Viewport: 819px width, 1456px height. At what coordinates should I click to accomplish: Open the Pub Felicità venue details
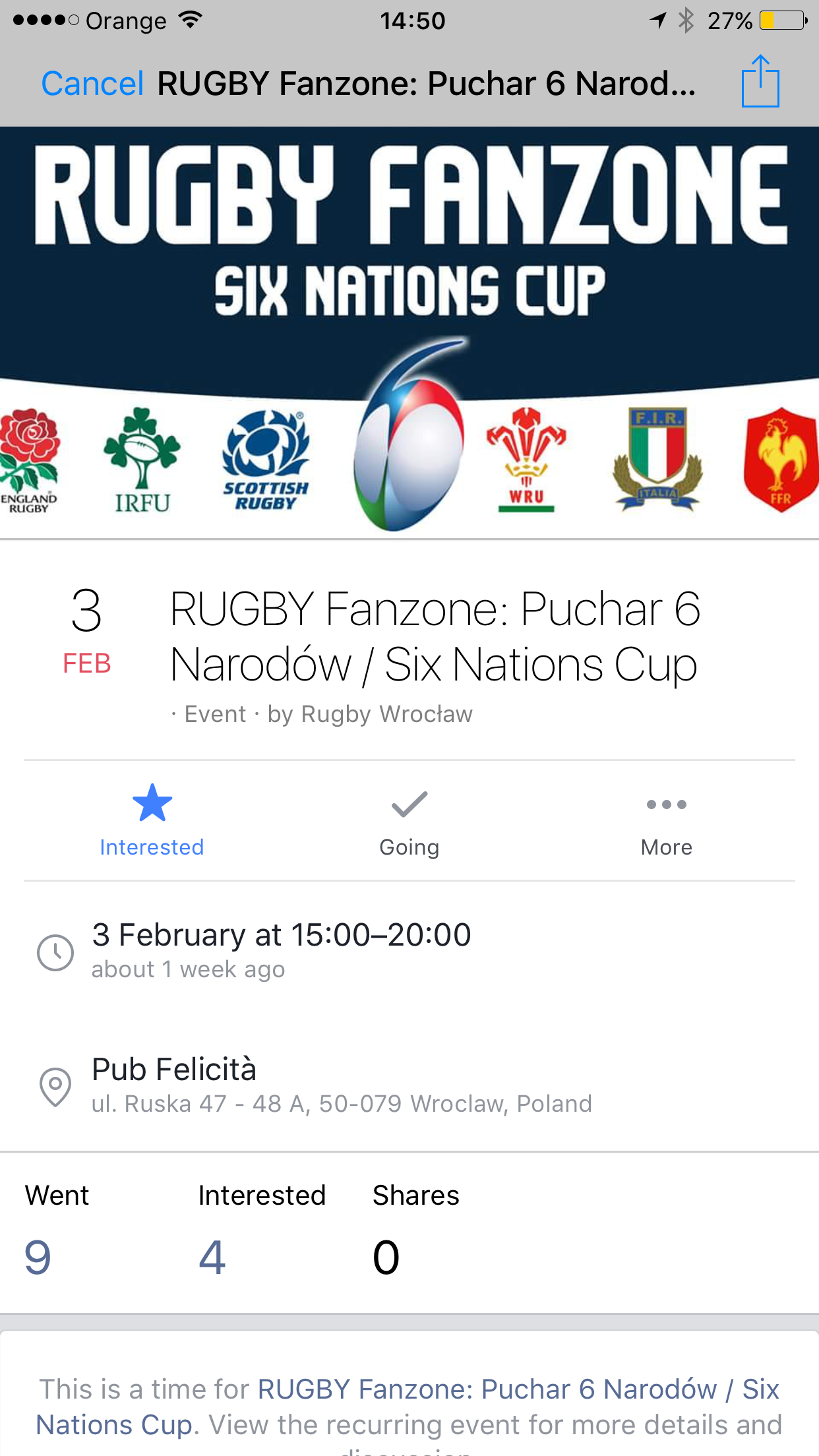pyautogui.click(x=174, y=1070)
